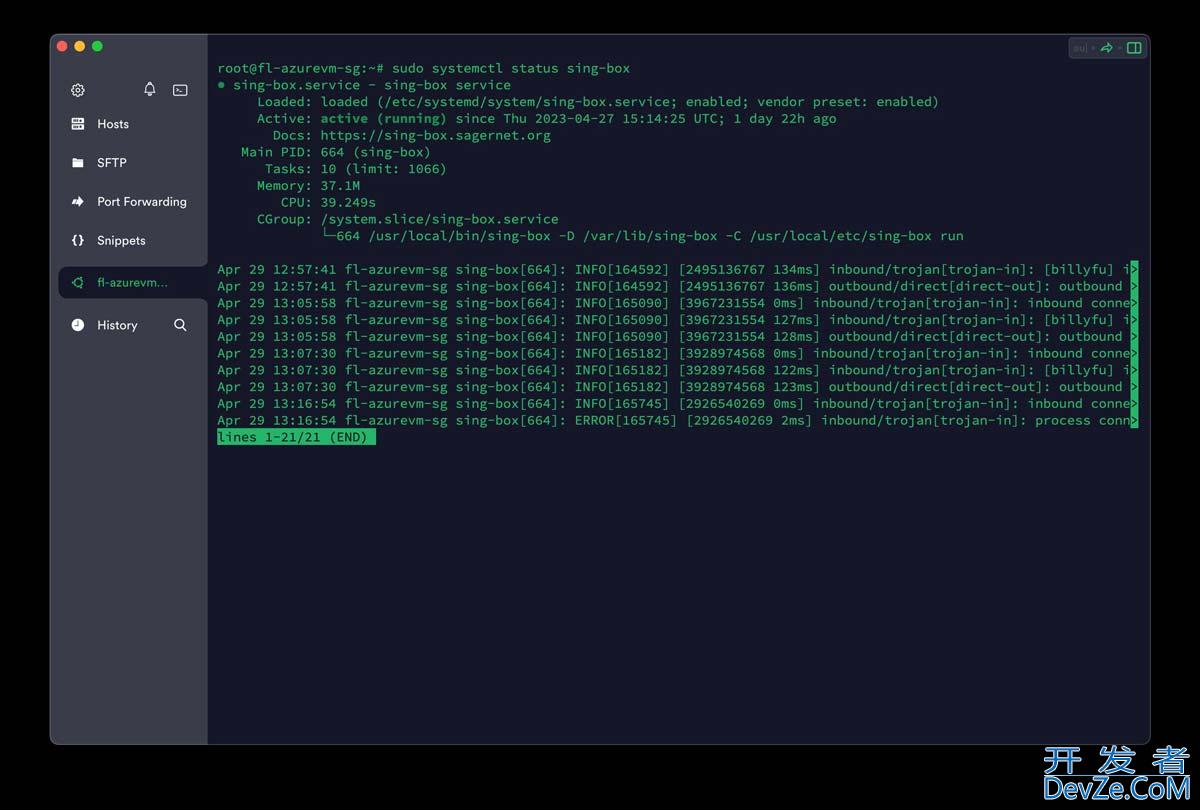Click the docs URL https://sing-box.sagernet.org
Screen dimensions: 1200x810
(435, 135)
